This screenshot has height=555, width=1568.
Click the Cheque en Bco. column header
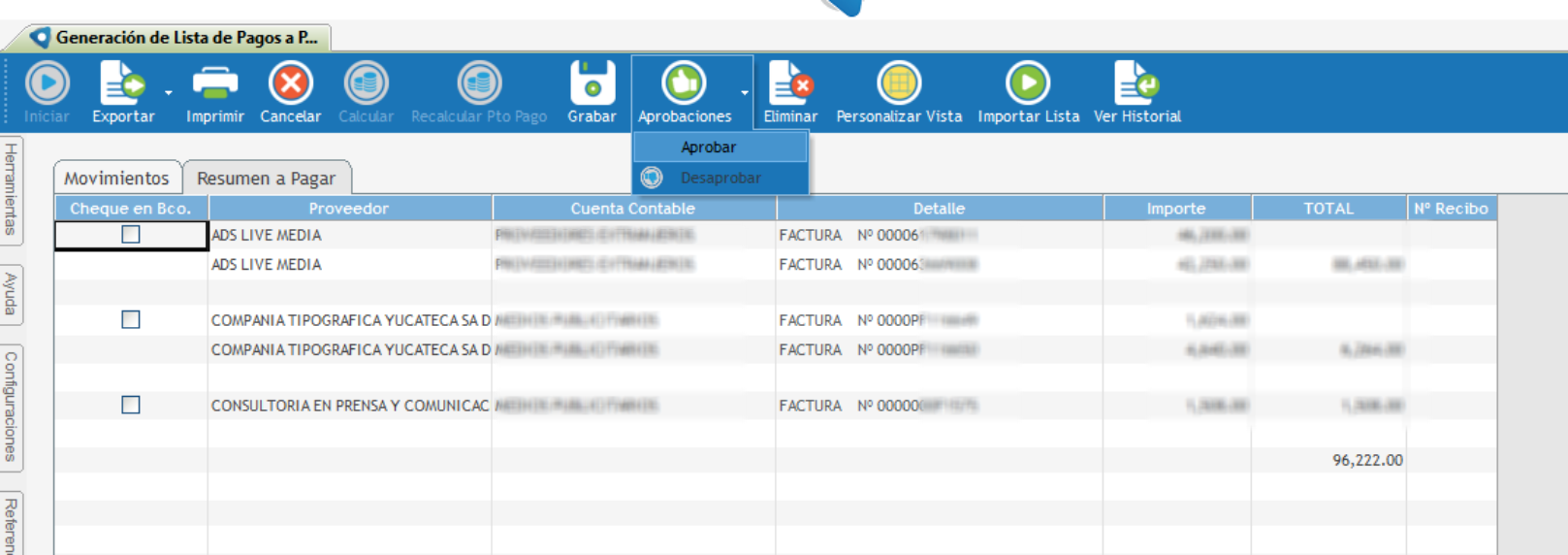(x=131, y=209)
